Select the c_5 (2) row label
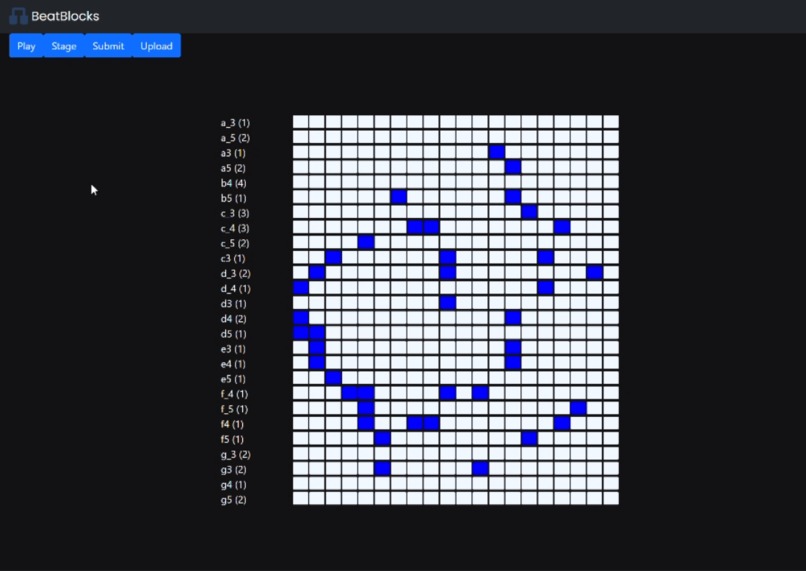Screen dimensions: 806x571 (x=235, y=244)
